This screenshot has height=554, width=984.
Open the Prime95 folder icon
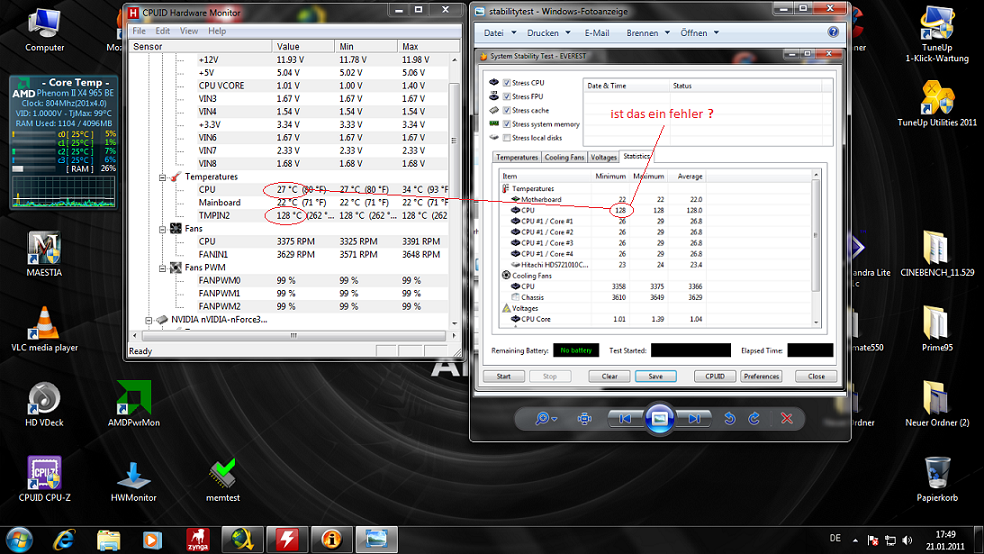[937, 328]
